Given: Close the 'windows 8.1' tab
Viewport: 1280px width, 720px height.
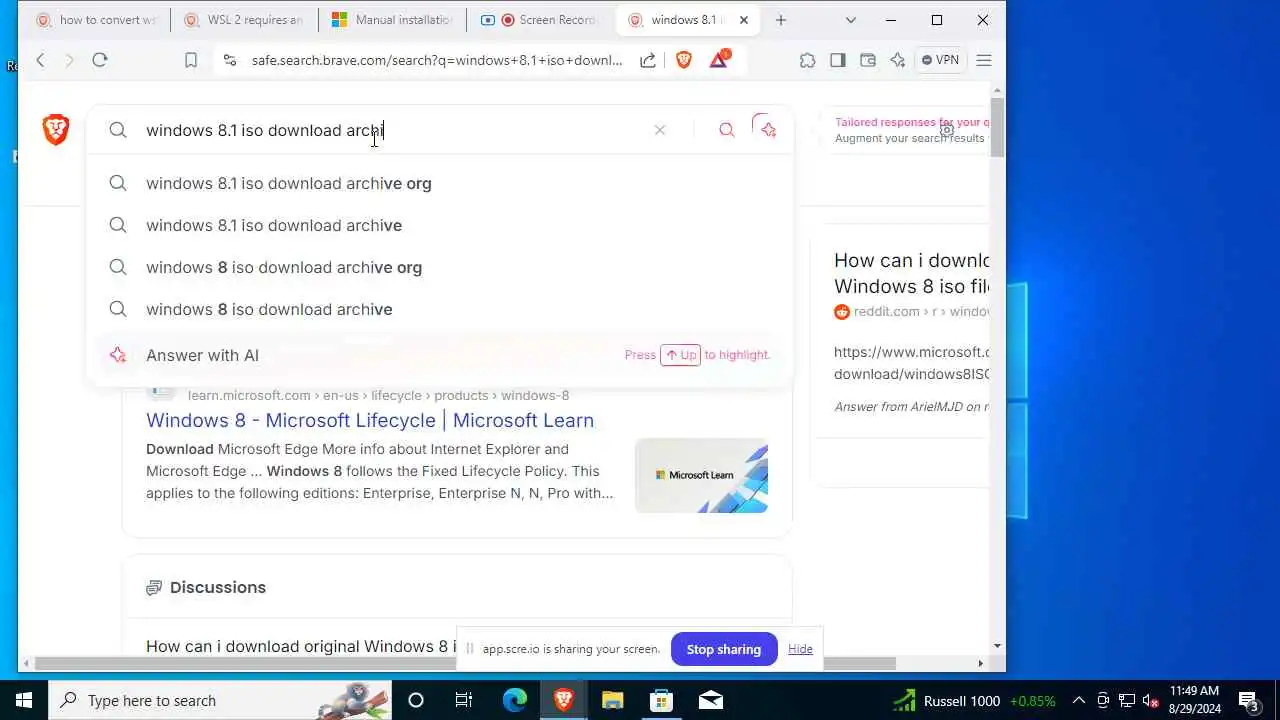Looking at the screenshot, I should [743, 20].
